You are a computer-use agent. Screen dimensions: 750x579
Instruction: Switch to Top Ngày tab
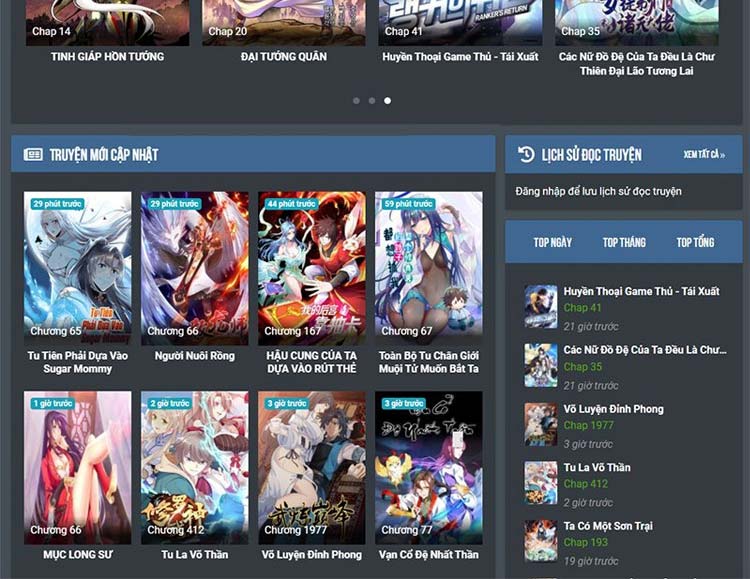[553, 242]
